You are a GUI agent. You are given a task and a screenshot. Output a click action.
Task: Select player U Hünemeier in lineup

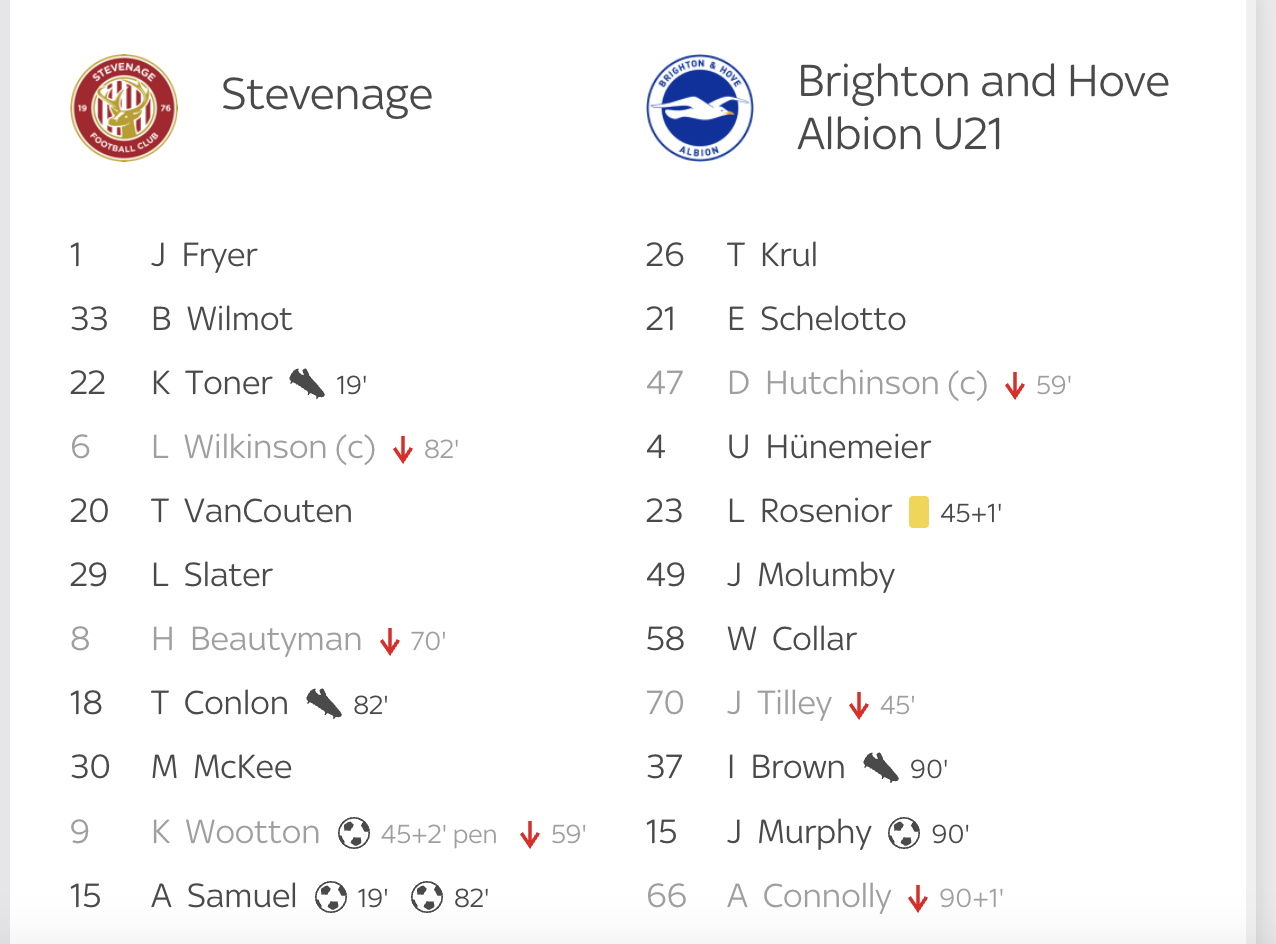click(829, 447)
